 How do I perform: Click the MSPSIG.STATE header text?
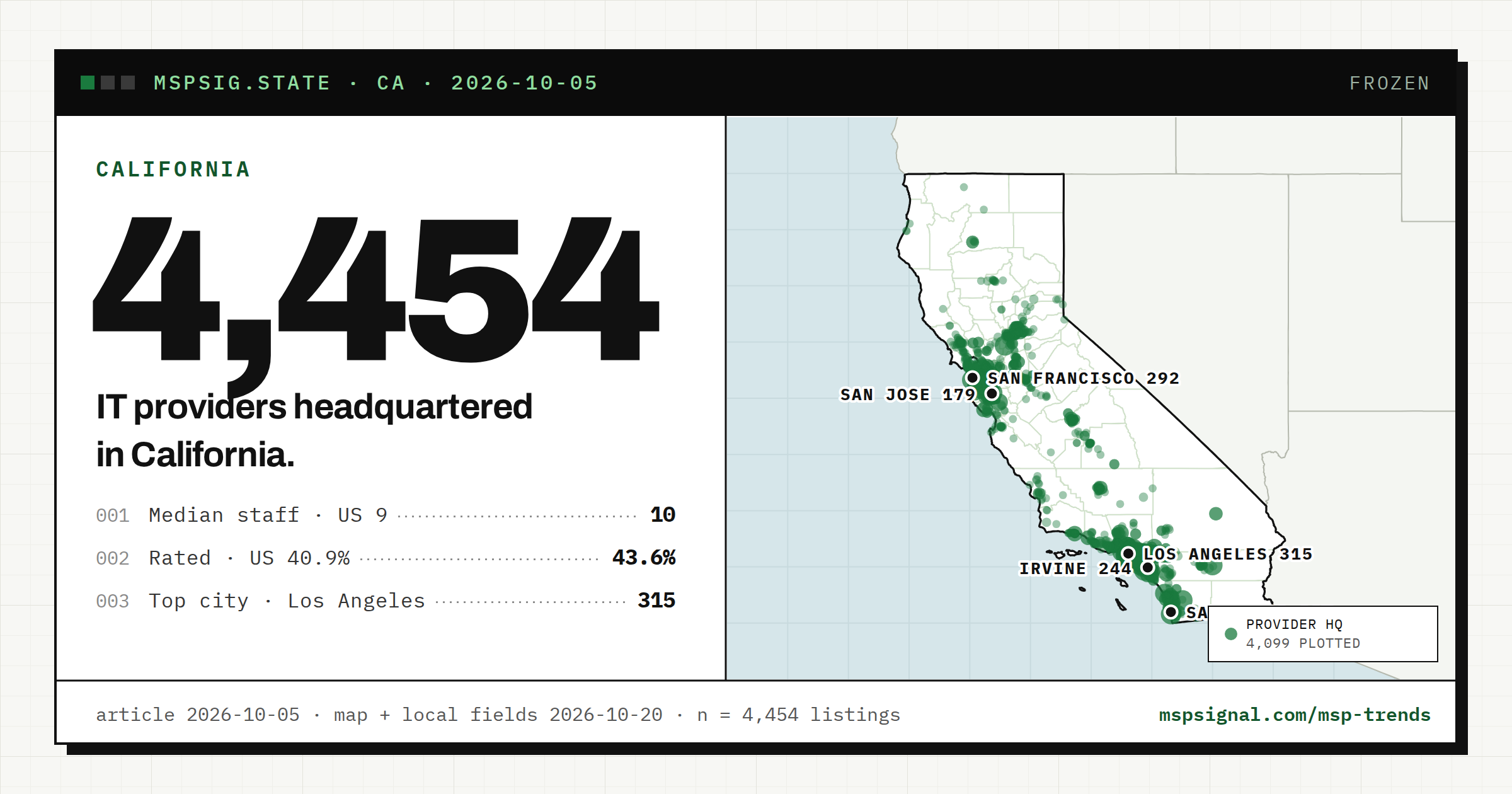click(243, 83)
